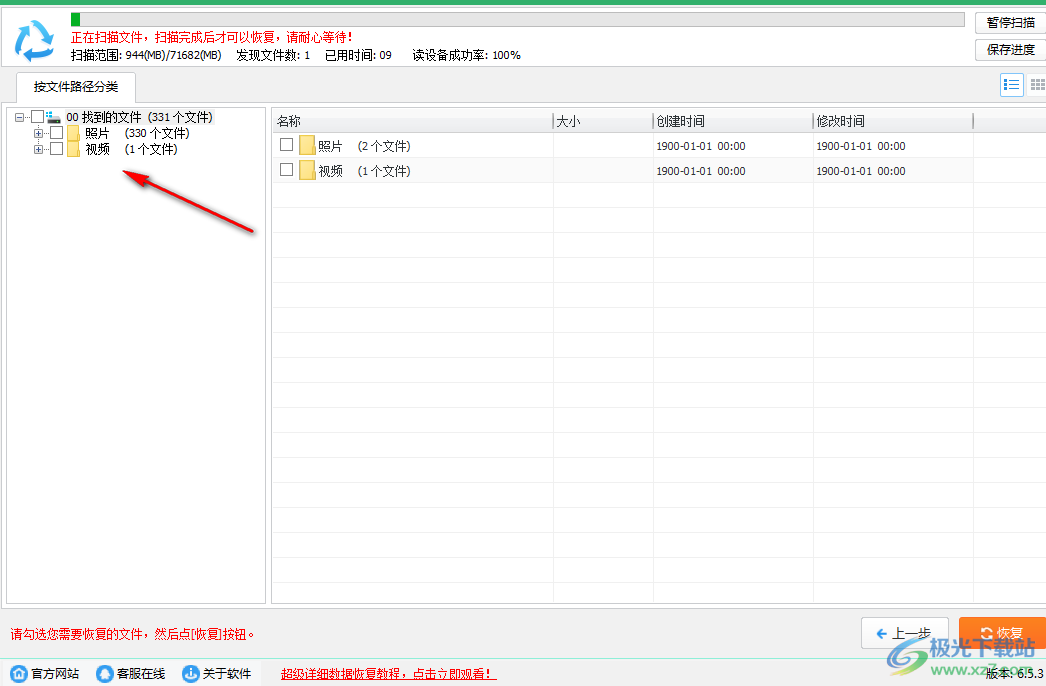Click the 暂停扫描 button
1046x686 pixels.
[x=1011, y=23]
